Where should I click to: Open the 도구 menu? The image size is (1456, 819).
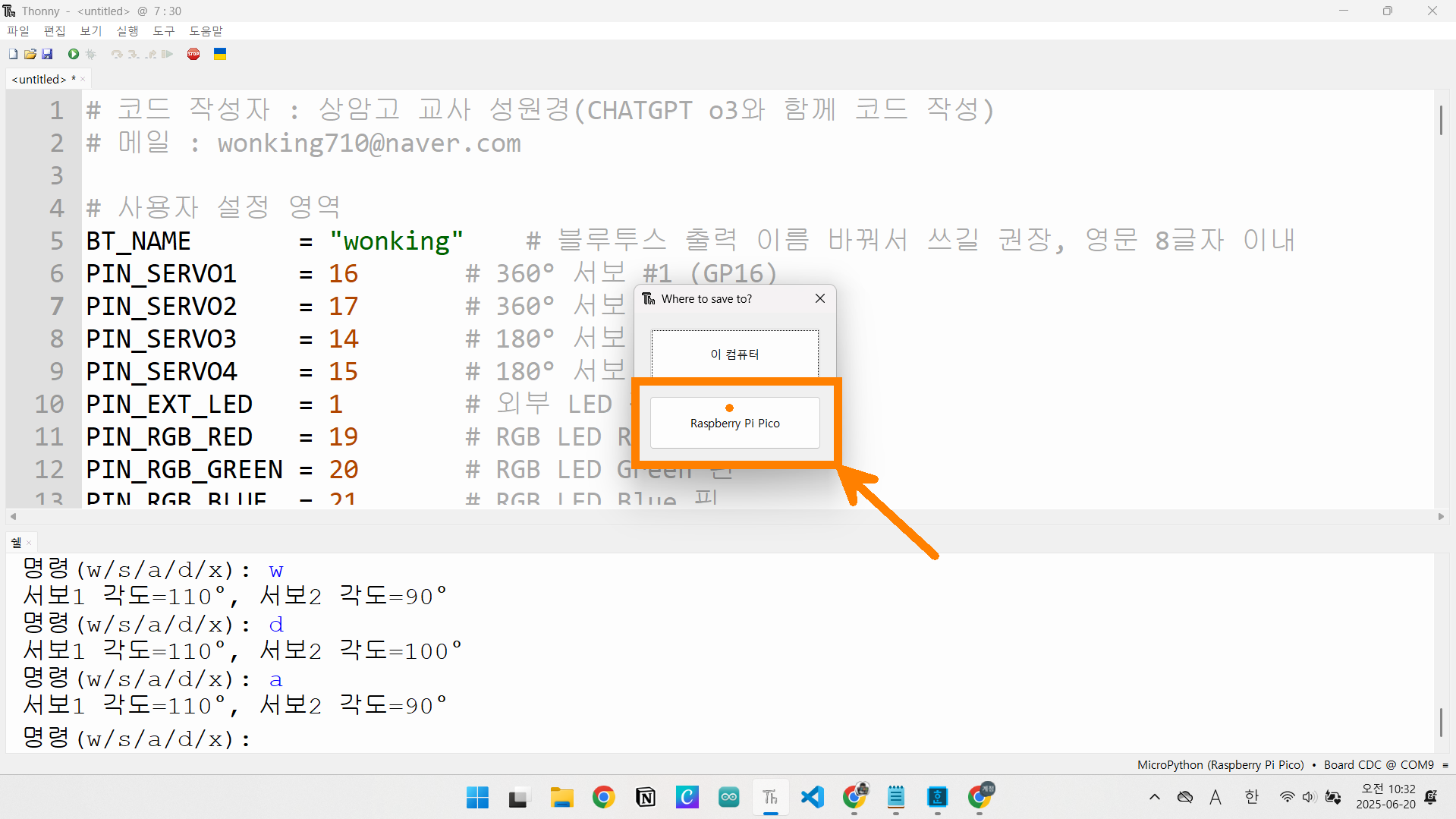click(164, 31)
